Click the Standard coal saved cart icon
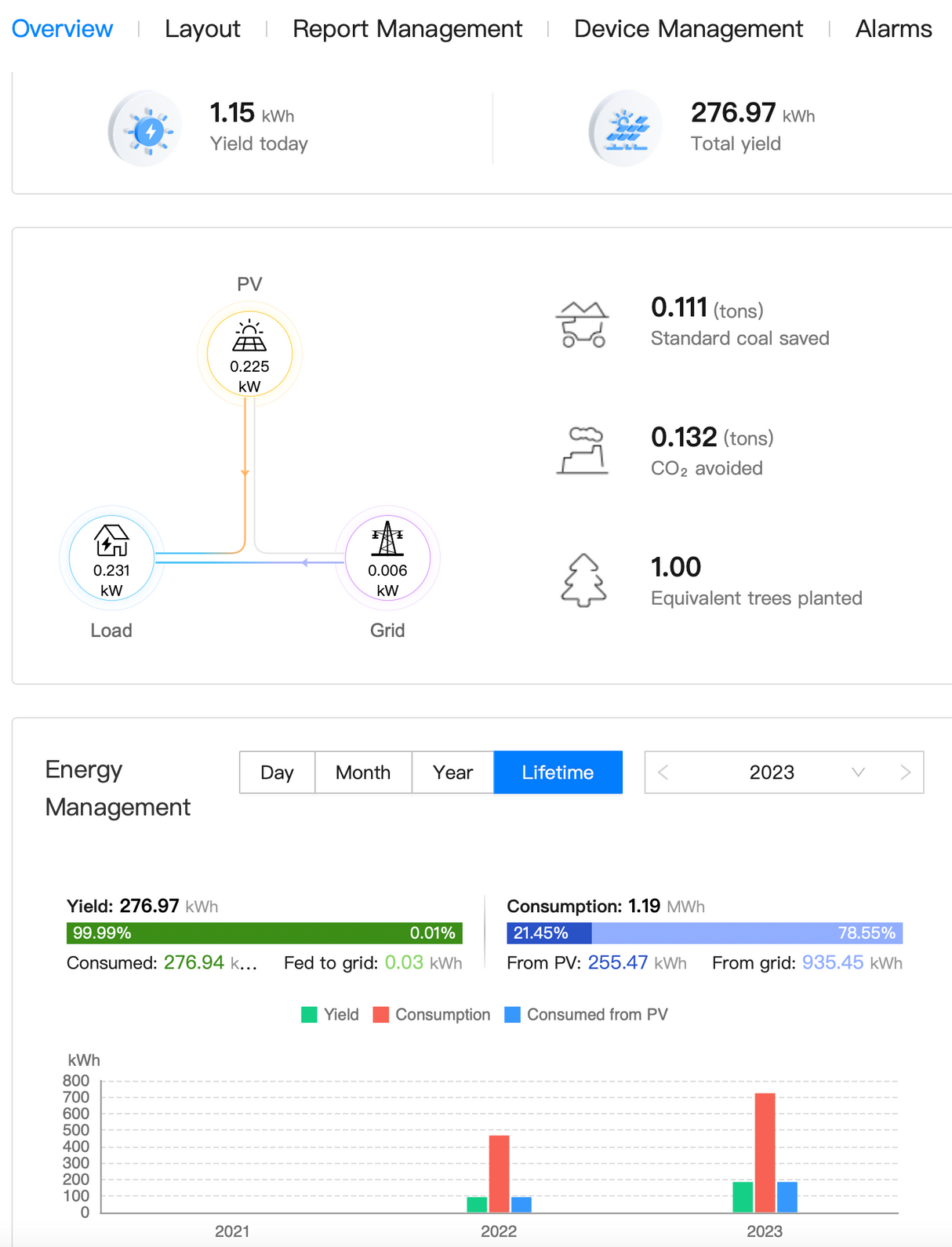This screenshot has width=952, height=1247. [583, 324]
